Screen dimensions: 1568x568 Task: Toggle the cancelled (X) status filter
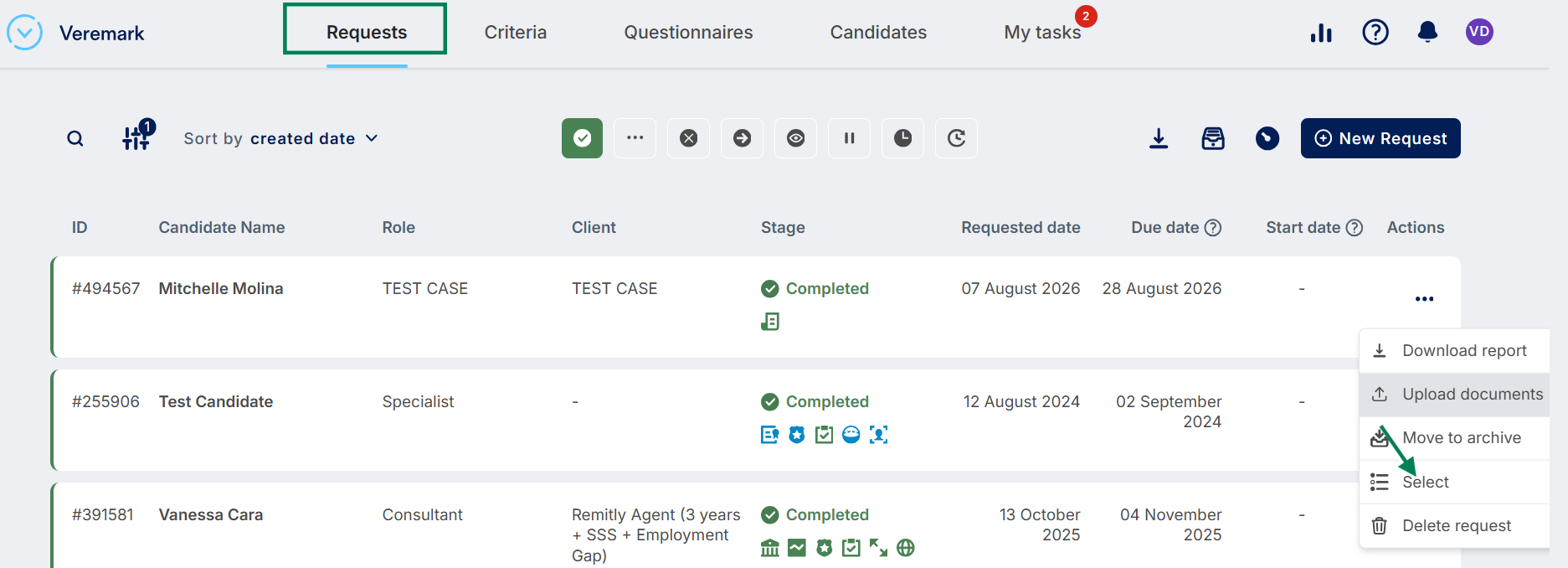point(689,138)
